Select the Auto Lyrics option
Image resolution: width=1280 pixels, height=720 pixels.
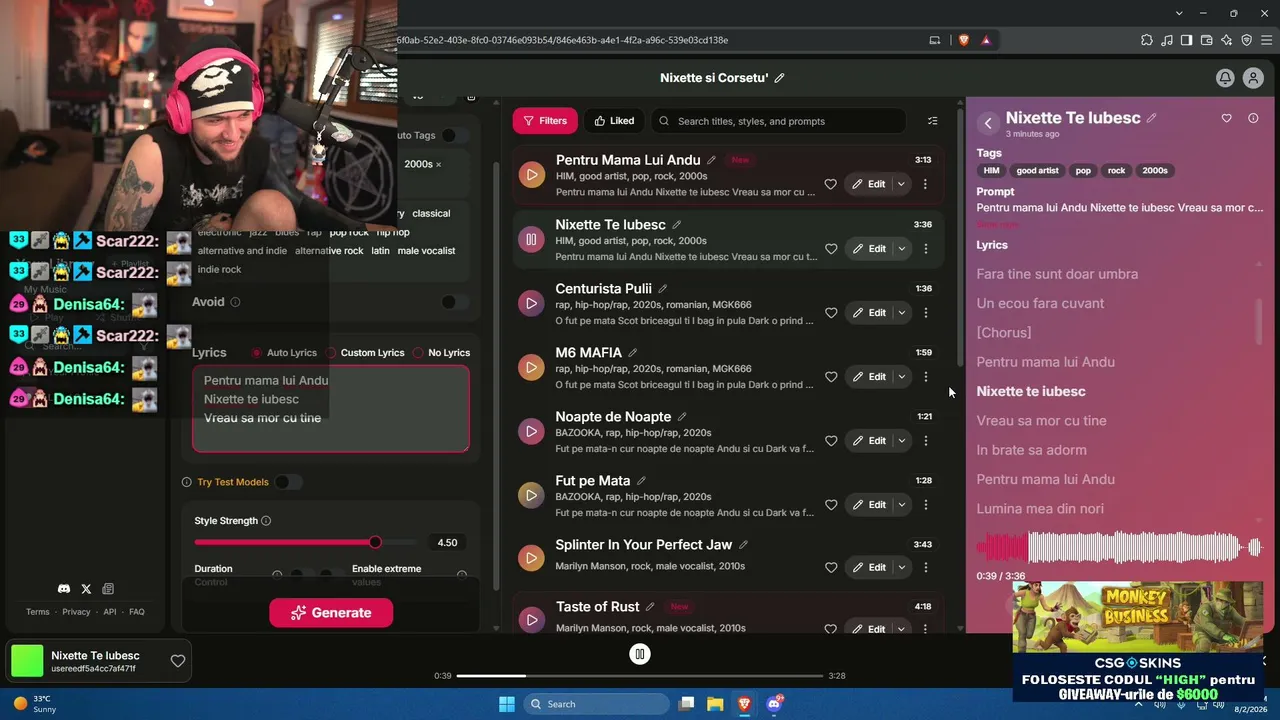(284, 353)
